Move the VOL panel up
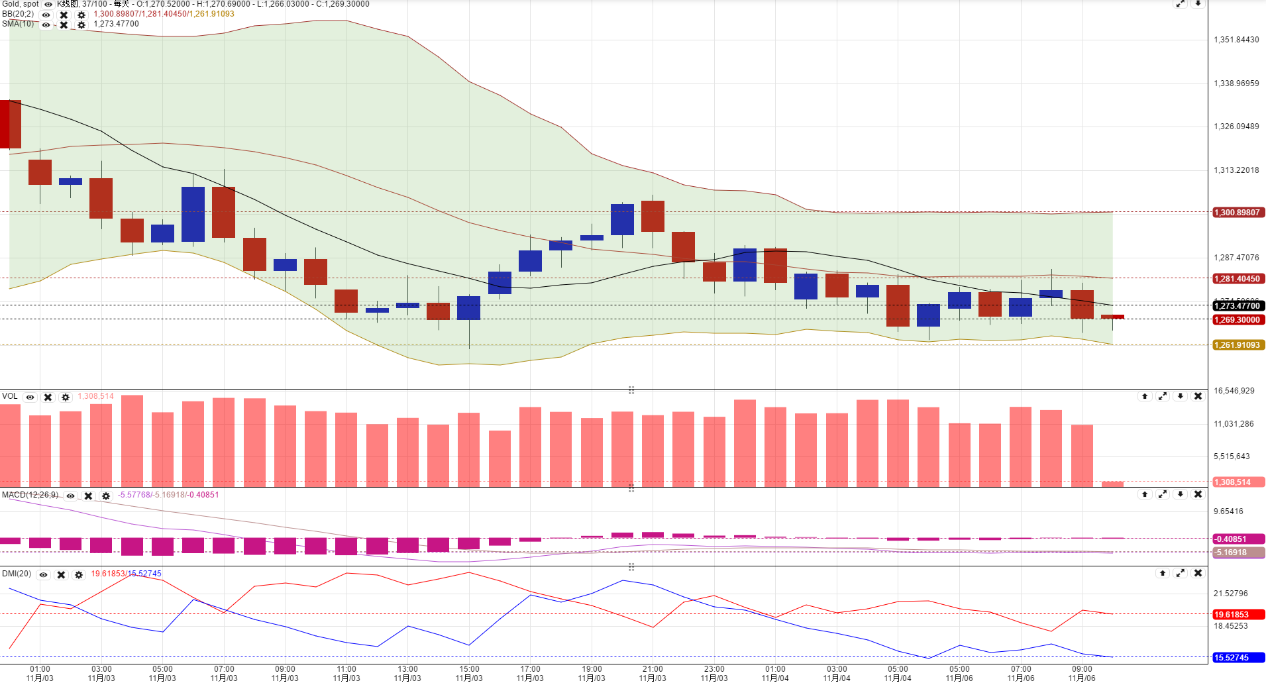This screenshot has height=683, width=1266. 1144,397
